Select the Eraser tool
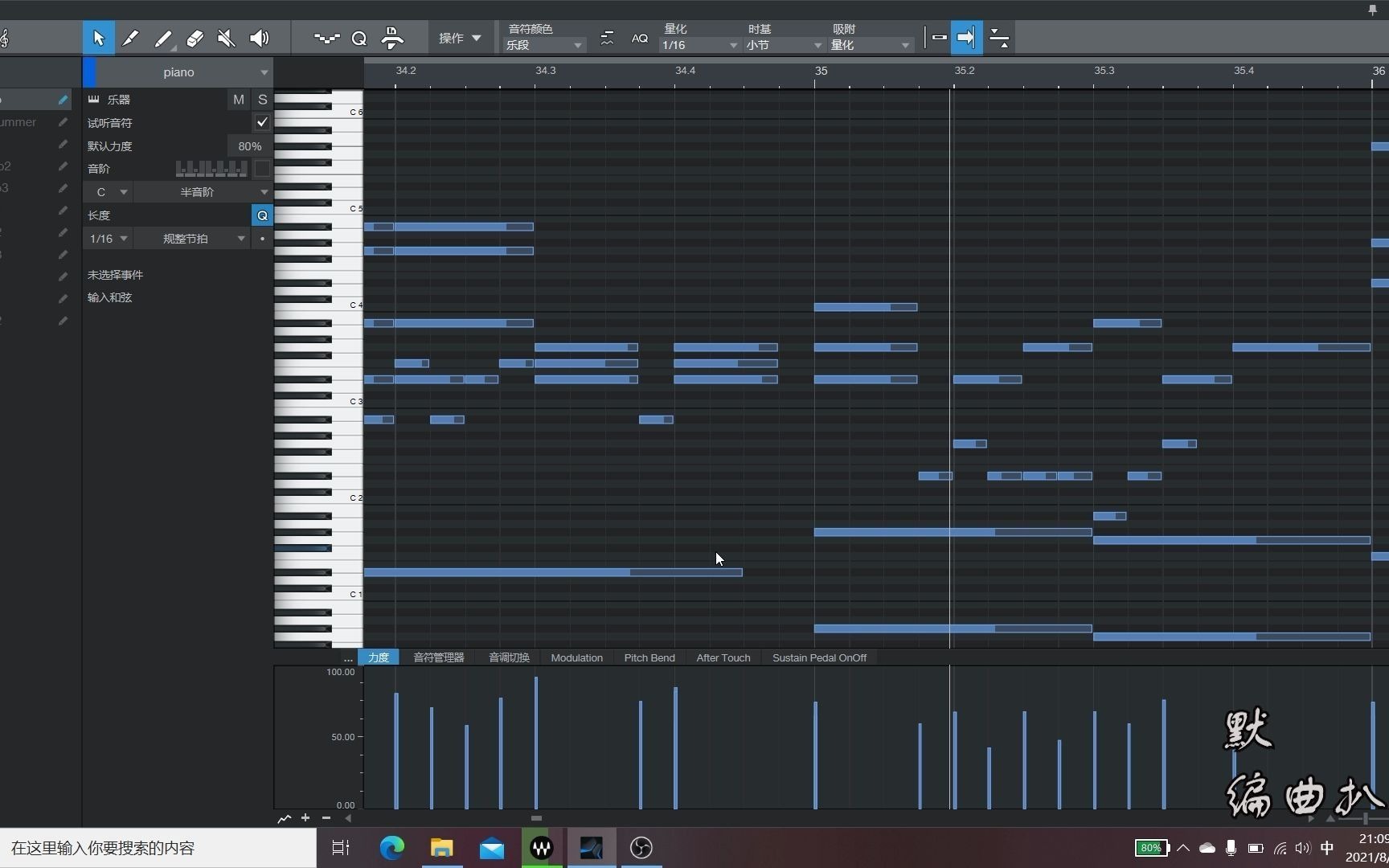The image size is (1389, 868). [x=195, y=38]
